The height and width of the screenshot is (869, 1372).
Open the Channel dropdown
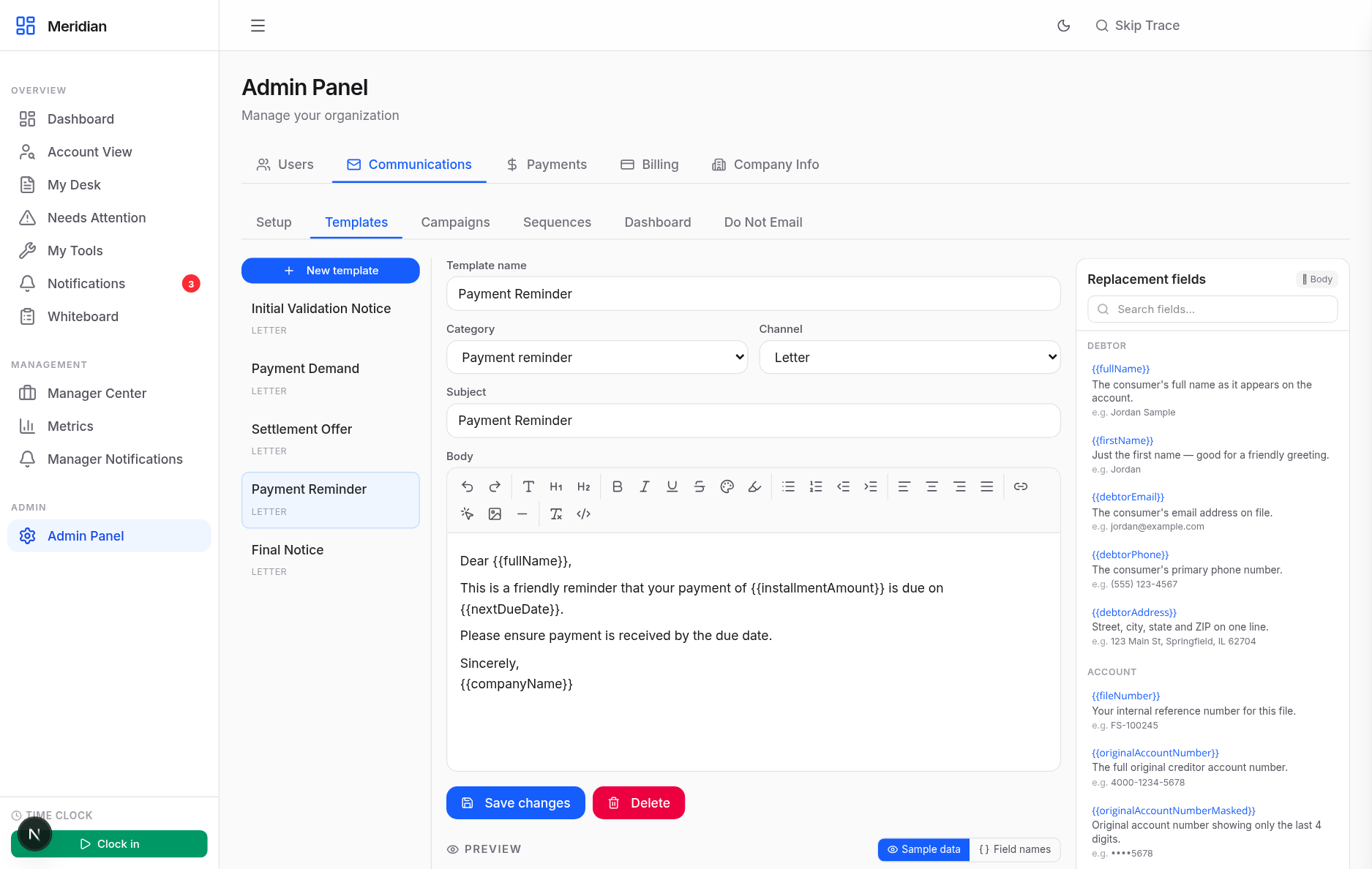[910, 357]
